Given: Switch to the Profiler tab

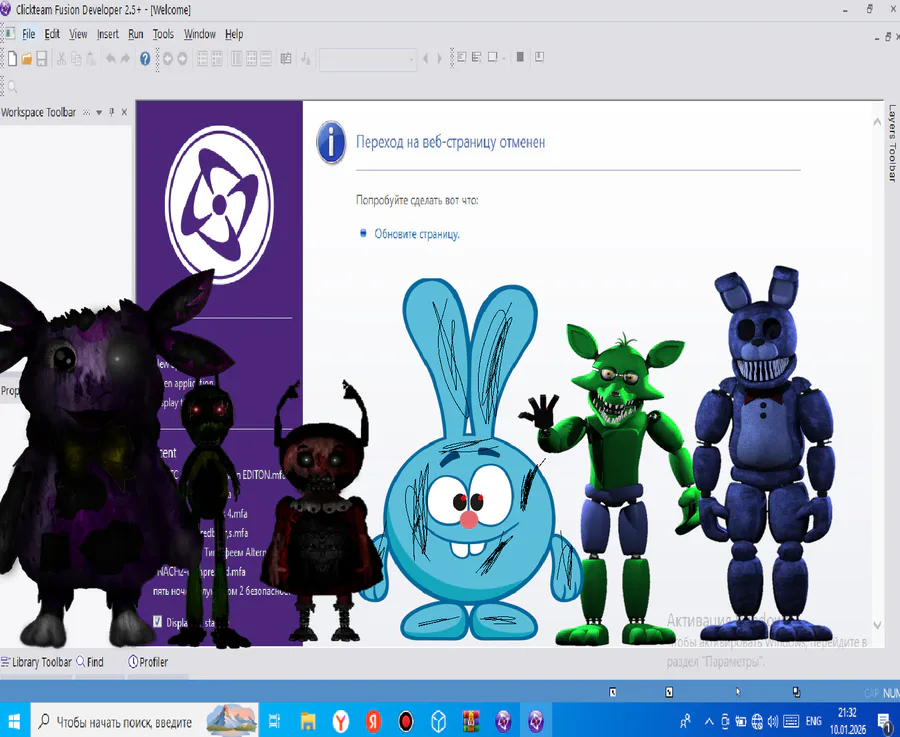Looking at the screenshot, I should (x=148, y=662).
